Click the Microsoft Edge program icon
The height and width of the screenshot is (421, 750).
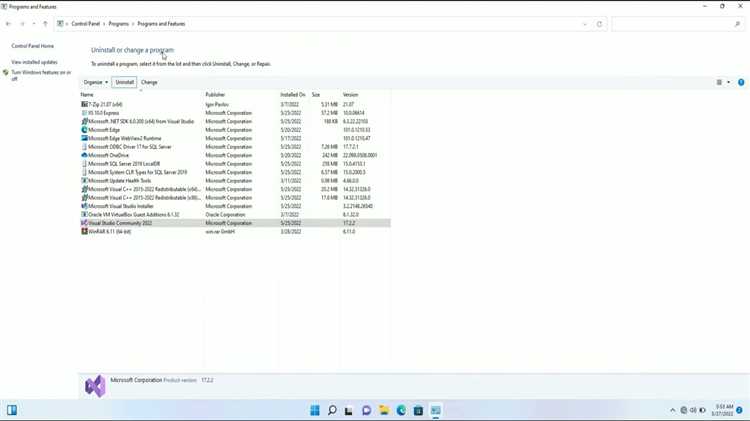pos(84,130)
